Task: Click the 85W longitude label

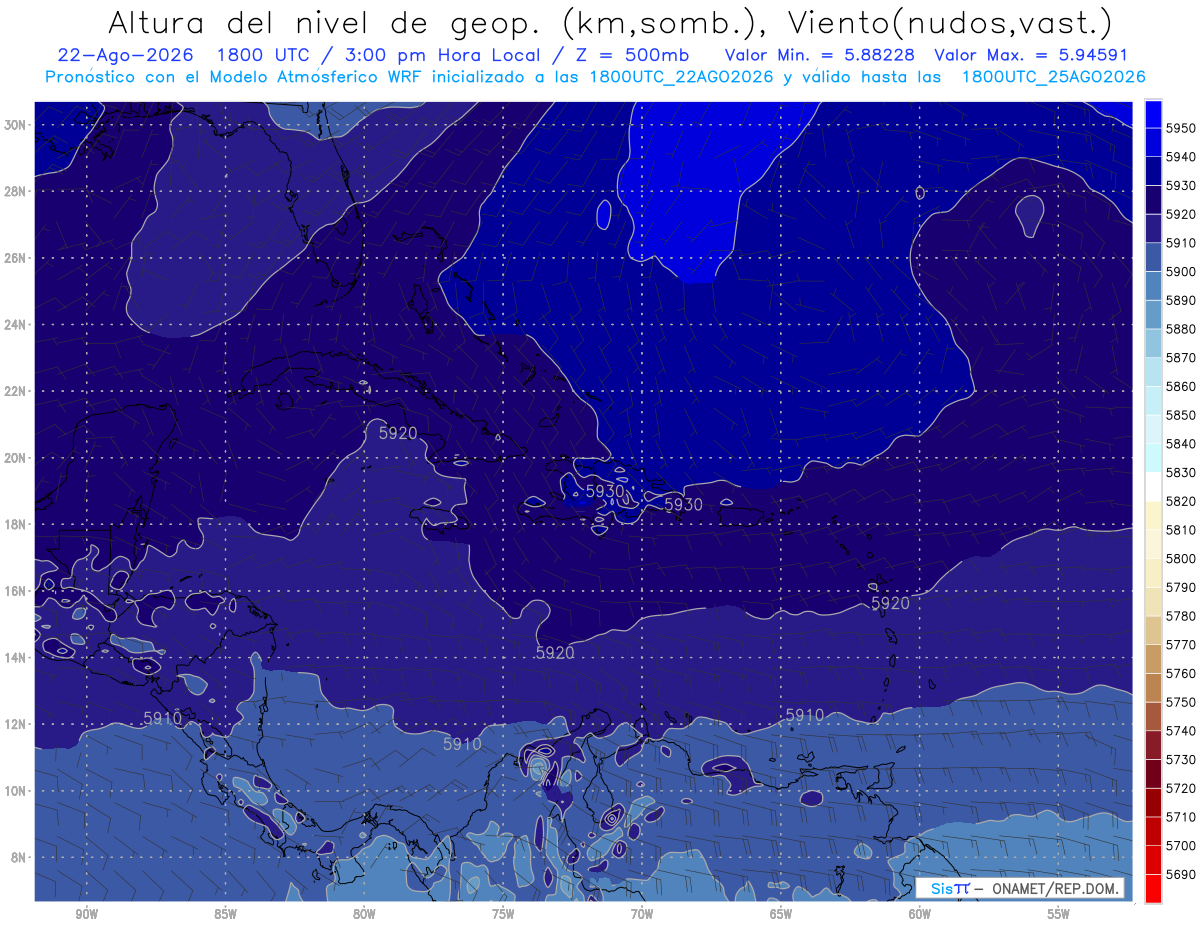Action: coord(225,914)
